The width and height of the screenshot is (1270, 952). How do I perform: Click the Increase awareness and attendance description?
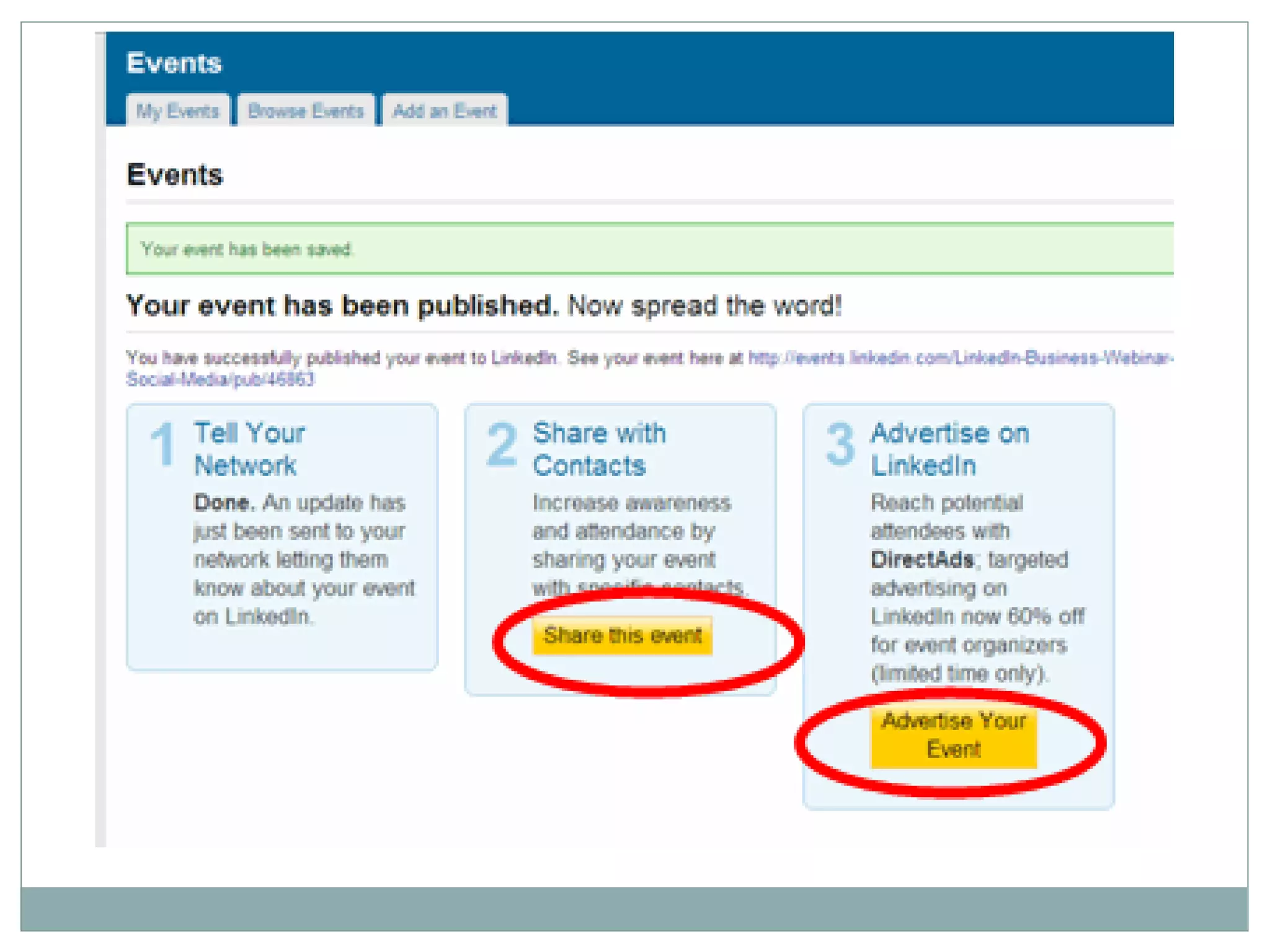[631, 531]
